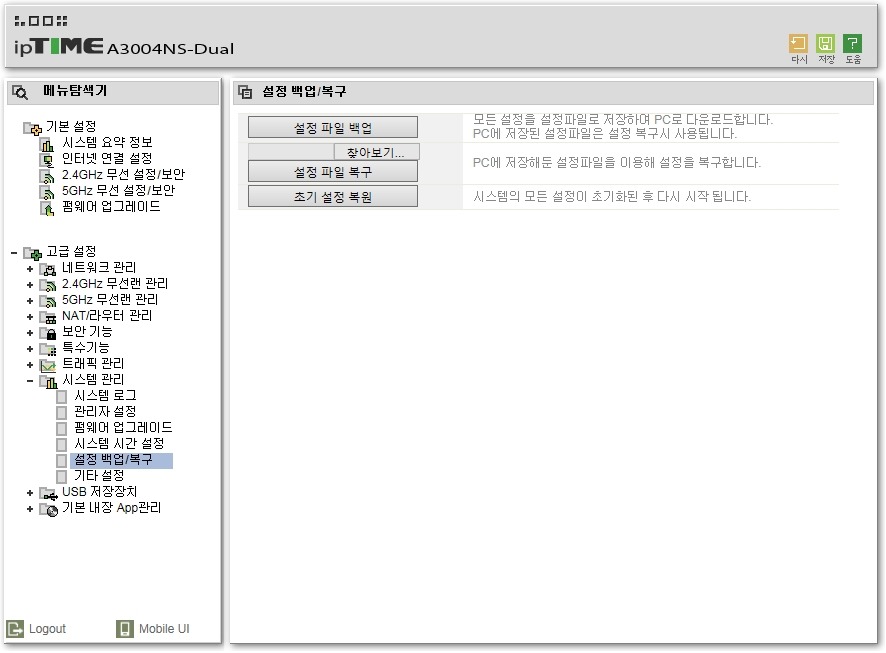Screen dimensions: 886x653
Task: Click the 시스템 관리 chart icon
Action: [48, 382]
